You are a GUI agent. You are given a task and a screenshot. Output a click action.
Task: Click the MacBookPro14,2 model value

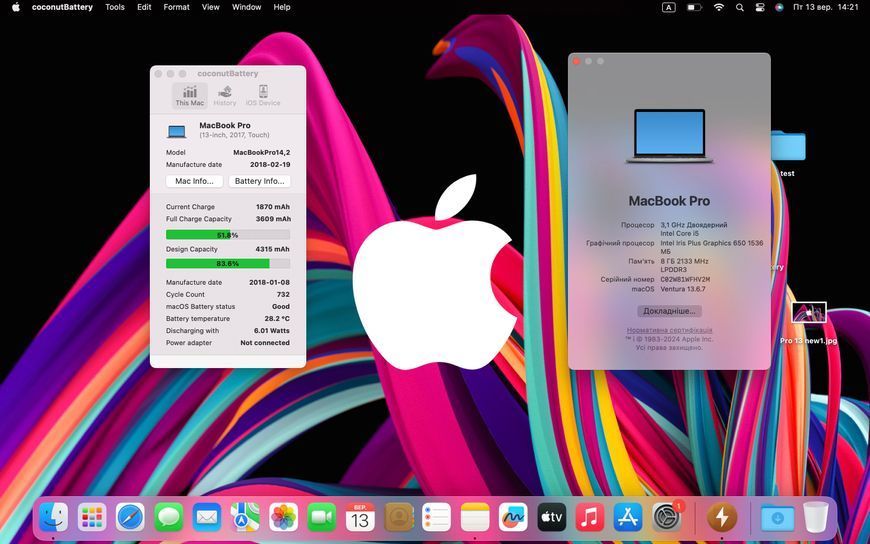point(261,152)
